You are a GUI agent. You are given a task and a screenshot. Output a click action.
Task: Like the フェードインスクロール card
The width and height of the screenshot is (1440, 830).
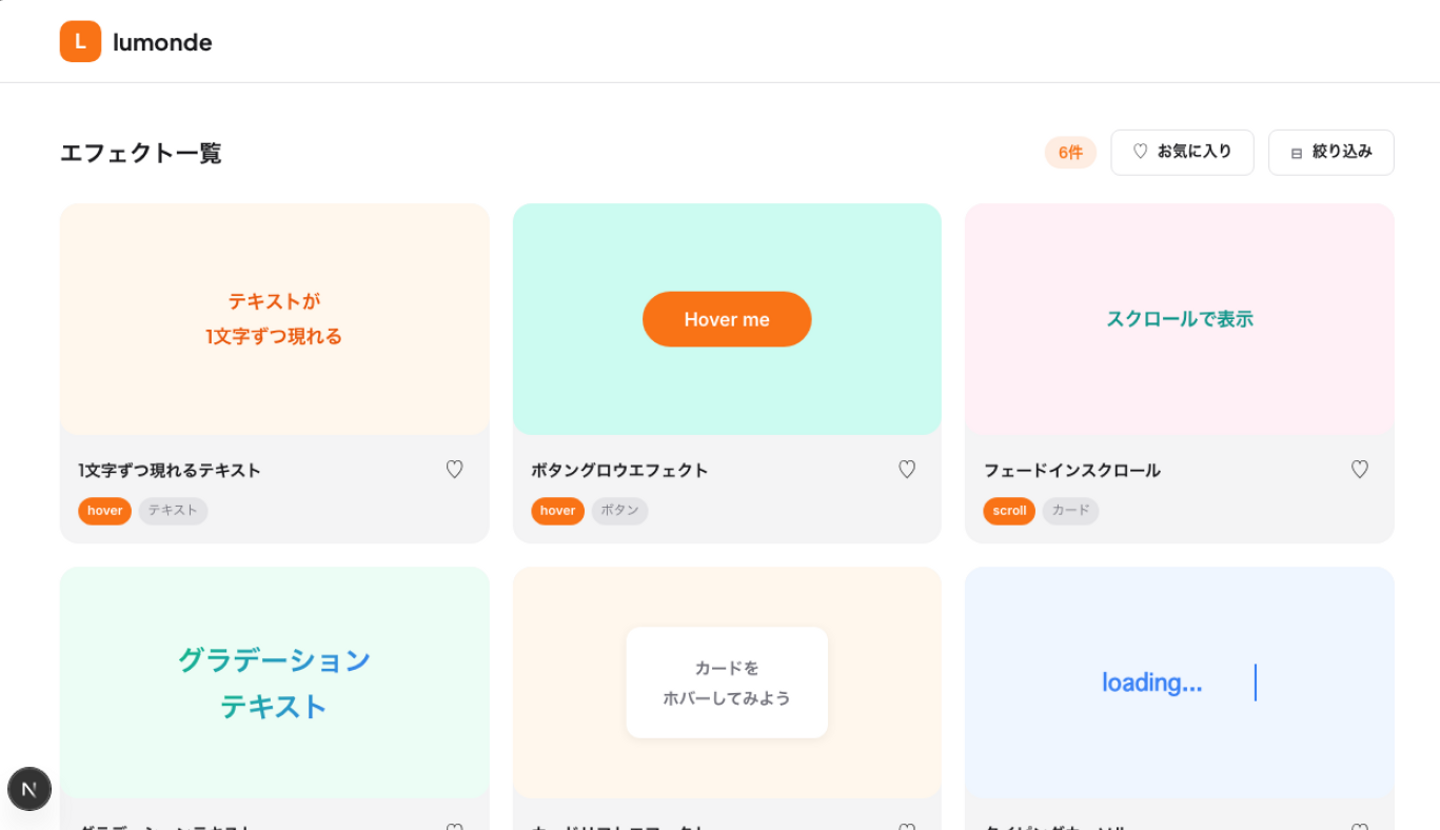[x=1359, y=470]
